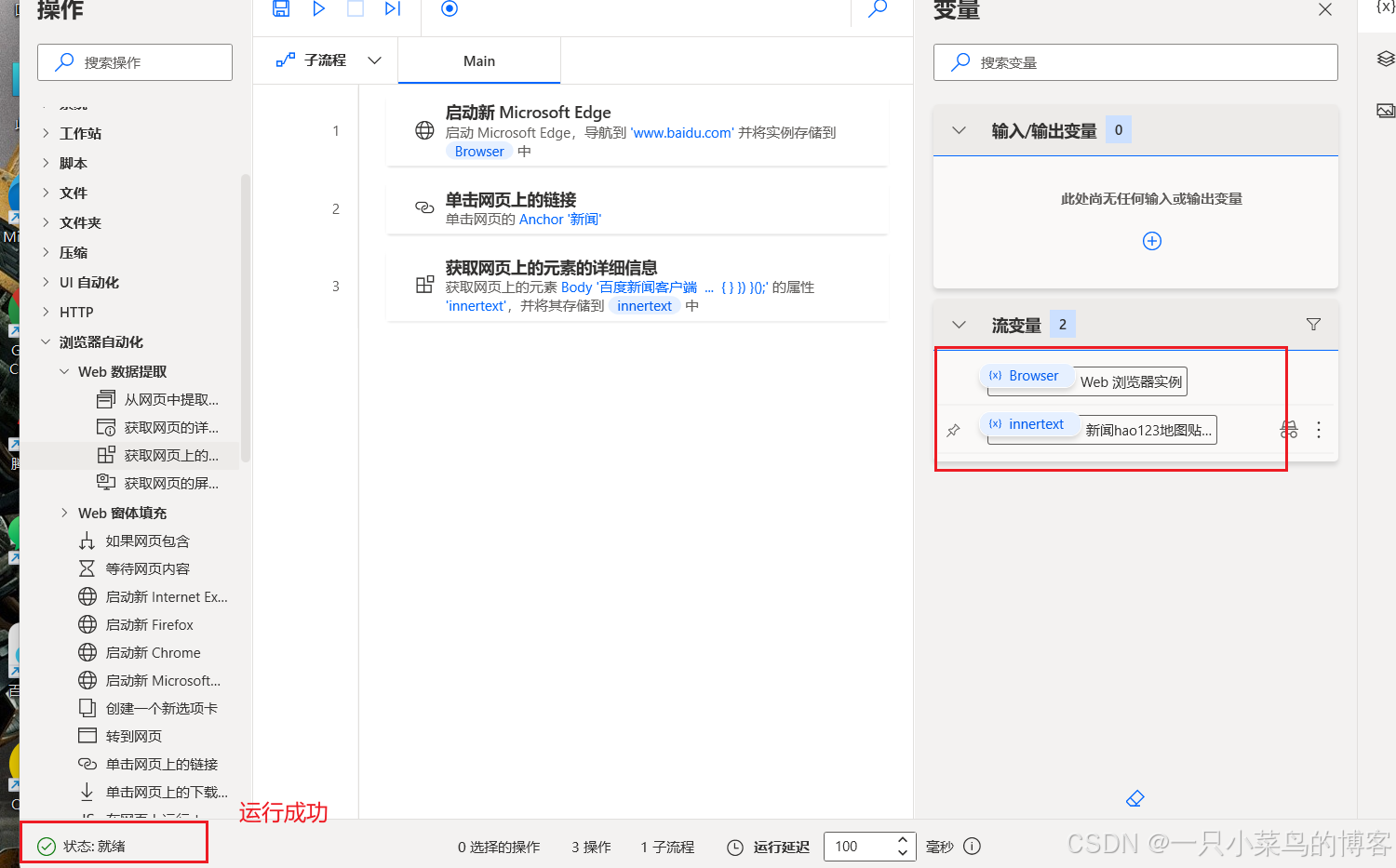1396x868 pixels.
Task: Select 单击网页上的链接 action in list
Action: coord(149,764)
